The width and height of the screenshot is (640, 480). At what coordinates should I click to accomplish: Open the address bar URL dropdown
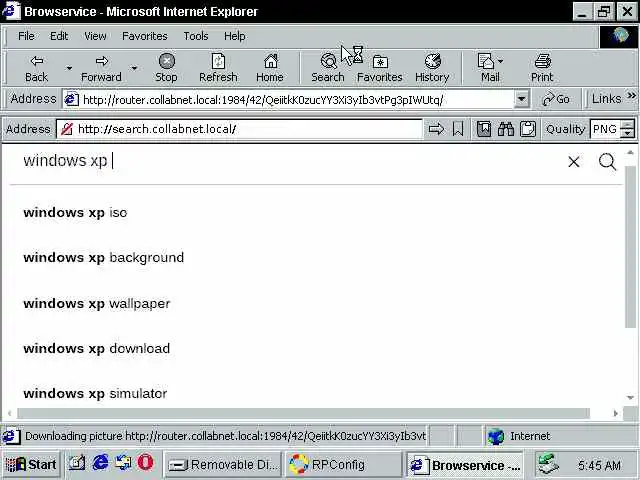(x=521, y=99)
